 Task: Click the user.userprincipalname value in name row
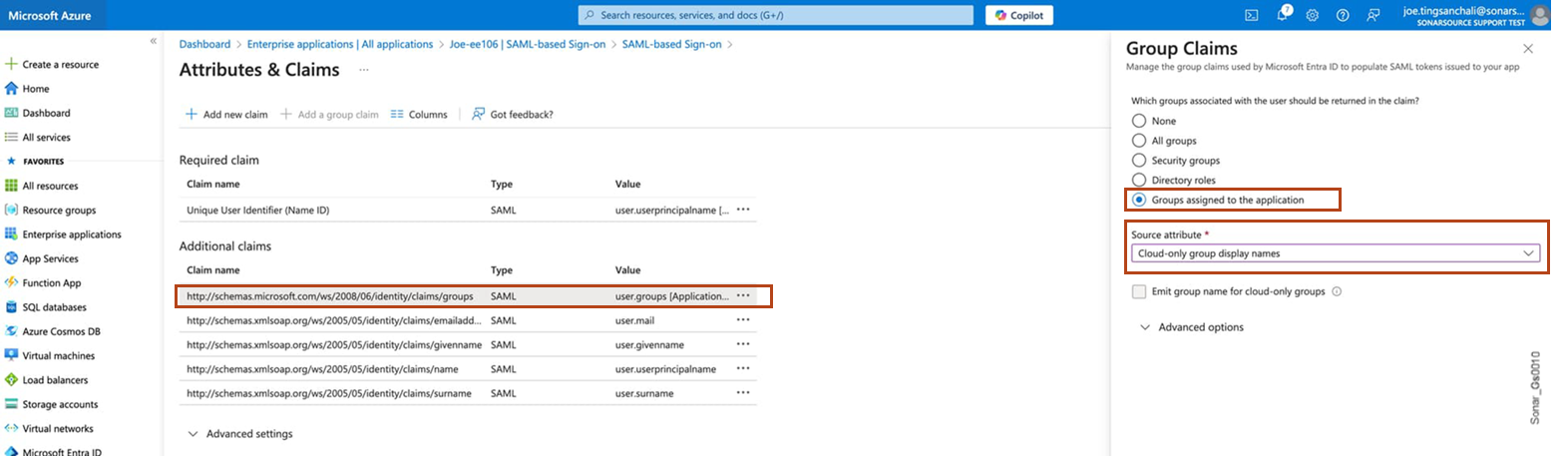[x=665, y=369]
